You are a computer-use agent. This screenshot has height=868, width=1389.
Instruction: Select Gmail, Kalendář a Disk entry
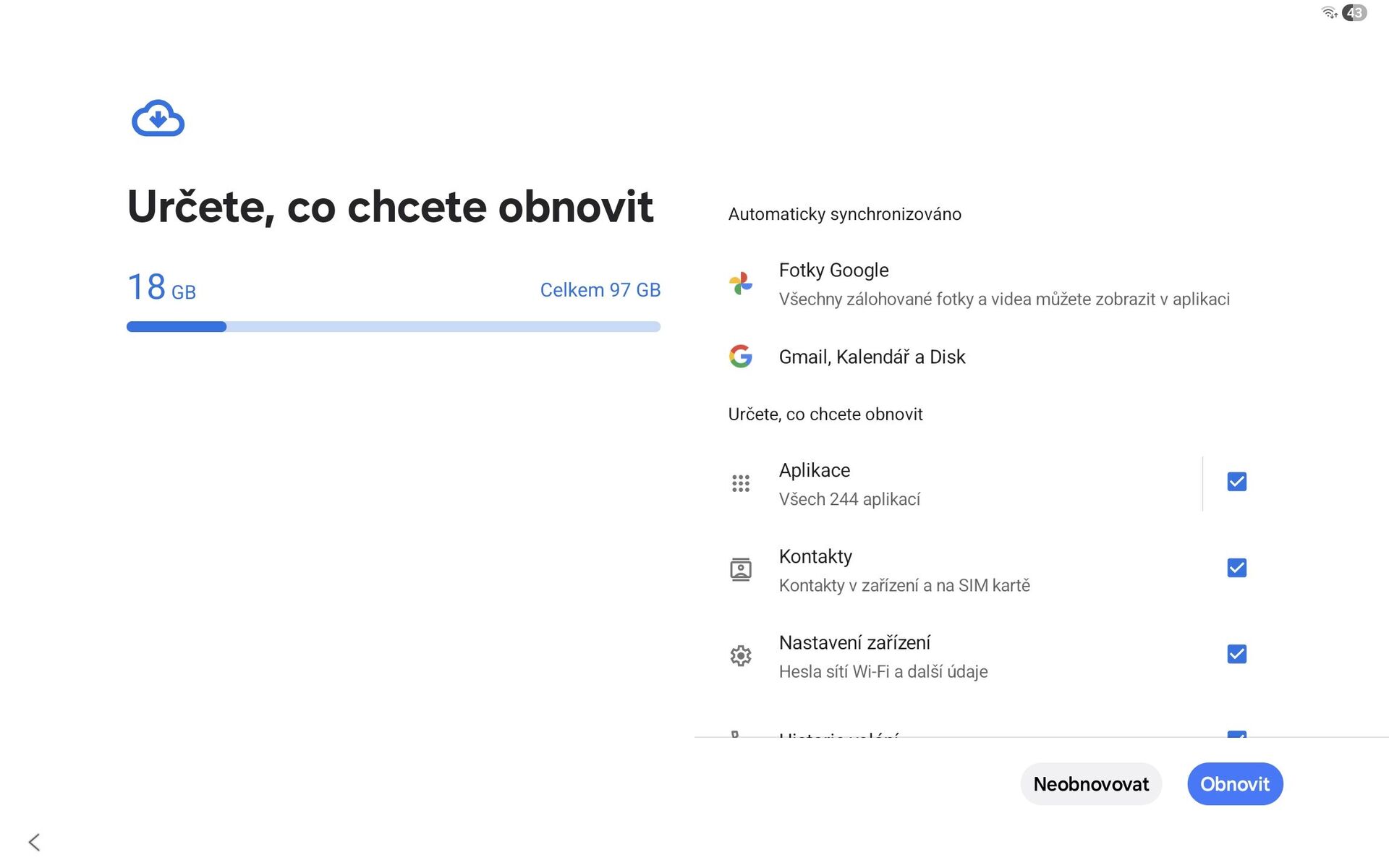tap(872, 357)
